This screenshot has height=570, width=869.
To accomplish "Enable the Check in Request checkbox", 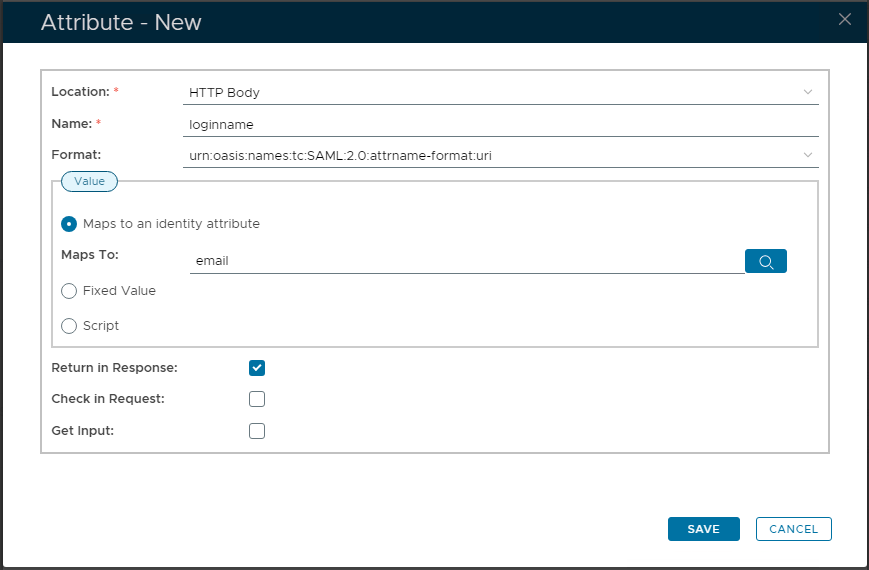I will pos(257,399).
